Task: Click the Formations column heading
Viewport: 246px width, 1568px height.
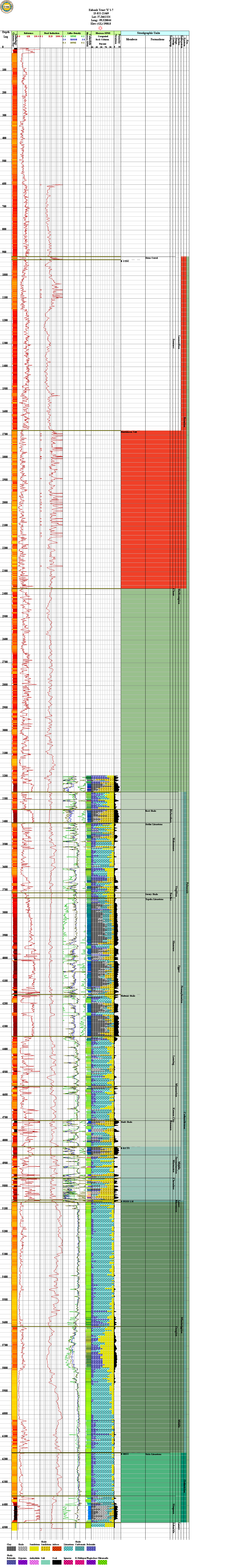Action: click(157, 40)
